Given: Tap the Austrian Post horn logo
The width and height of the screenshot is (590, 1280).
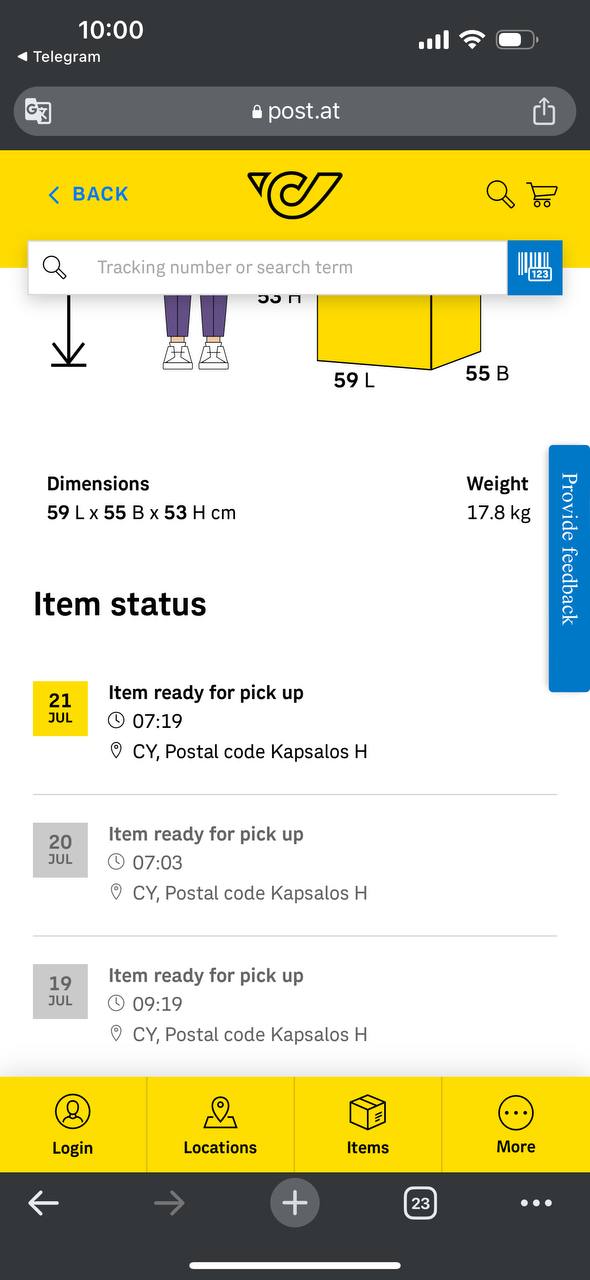Looking at the screenshot, I should [x=295, y=194].
